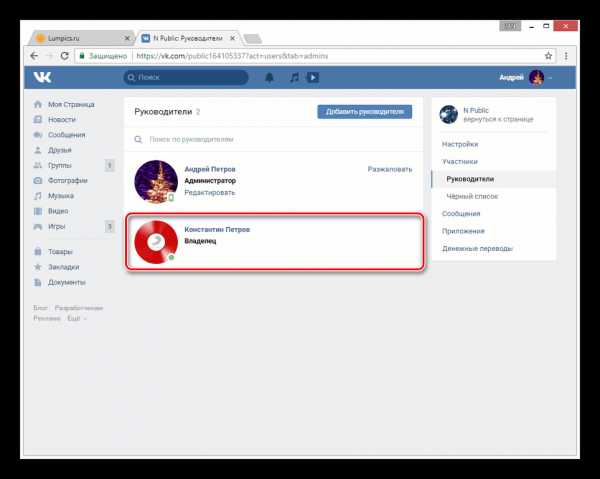600x479 pixels.
Task: Close the Lumpics.ru tab
Action: [127, 38]
